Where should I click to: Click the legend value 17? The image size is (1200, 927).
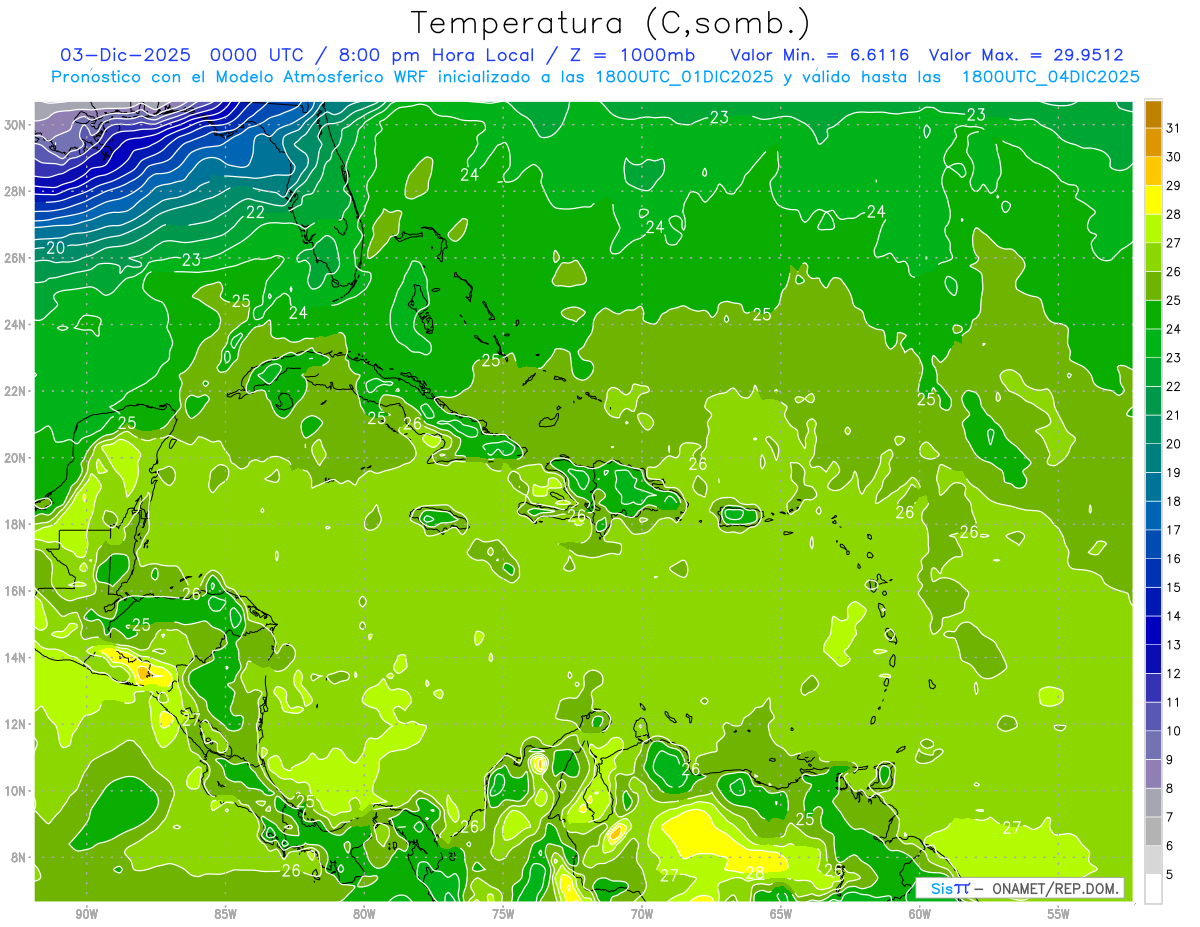[x=1174, y=530]
